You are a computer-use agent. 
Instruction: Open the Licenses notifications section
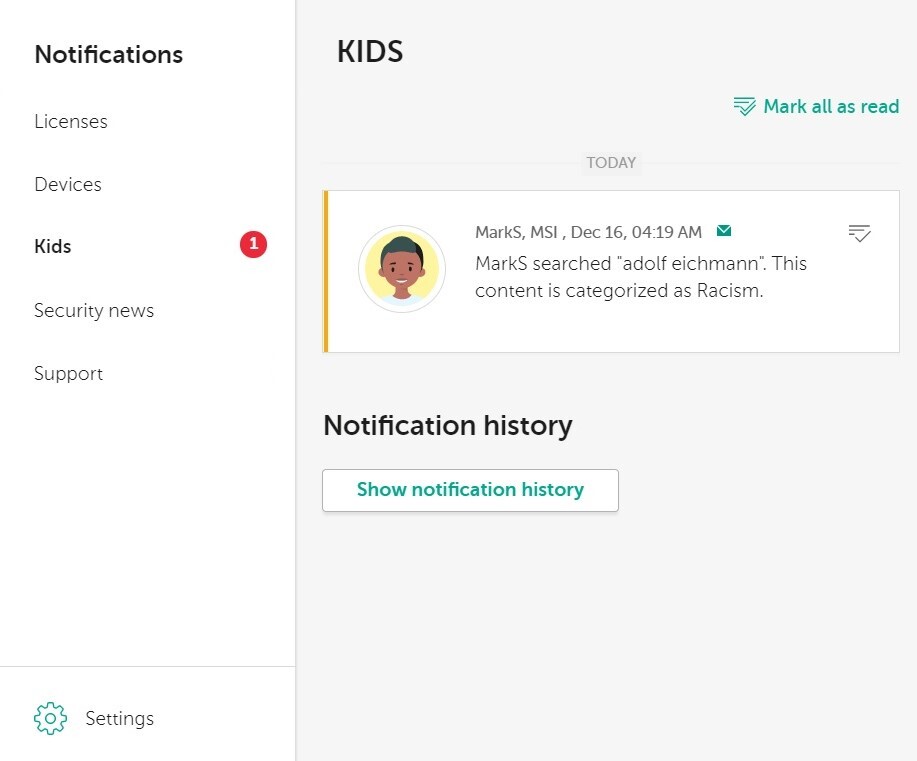coord(71,121)
